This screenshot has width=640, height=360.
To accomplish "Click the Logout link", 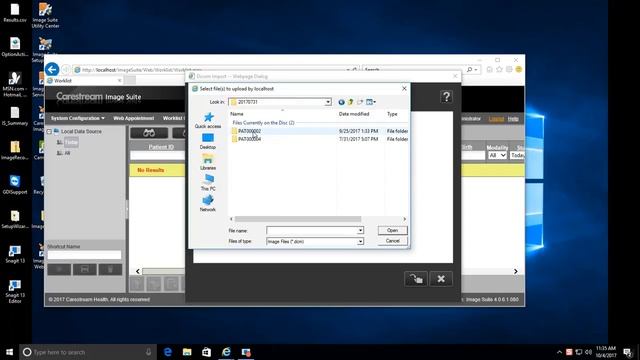I will pos(496,119).
